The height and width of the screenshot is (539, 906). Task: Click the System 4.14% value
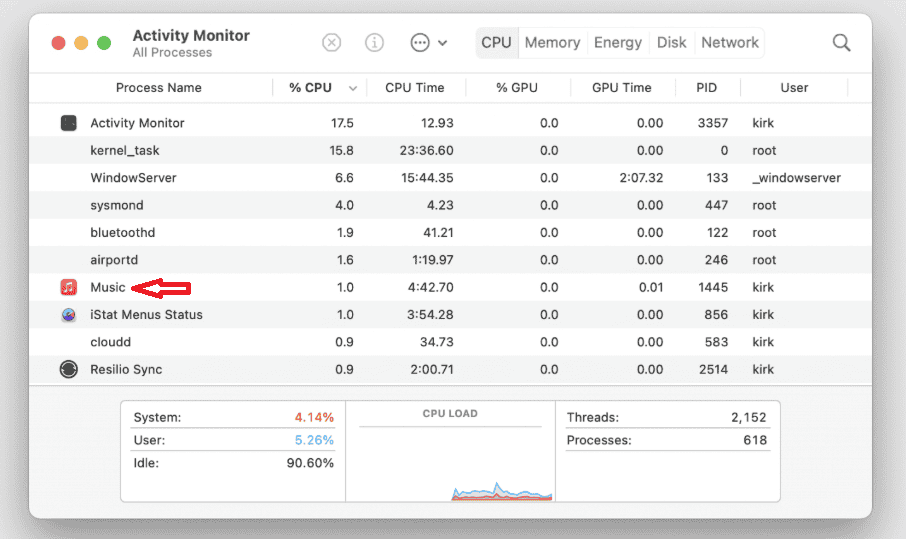(314, 417)
